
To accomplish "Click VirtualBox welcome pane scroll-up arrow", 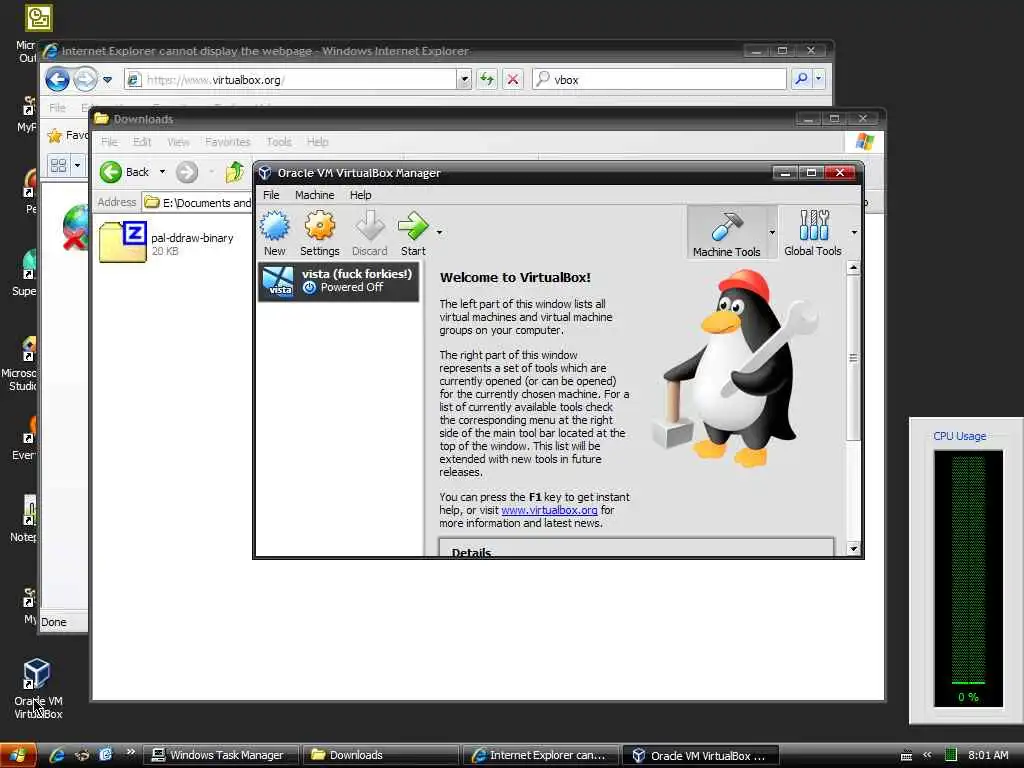I will click(854, 268).
